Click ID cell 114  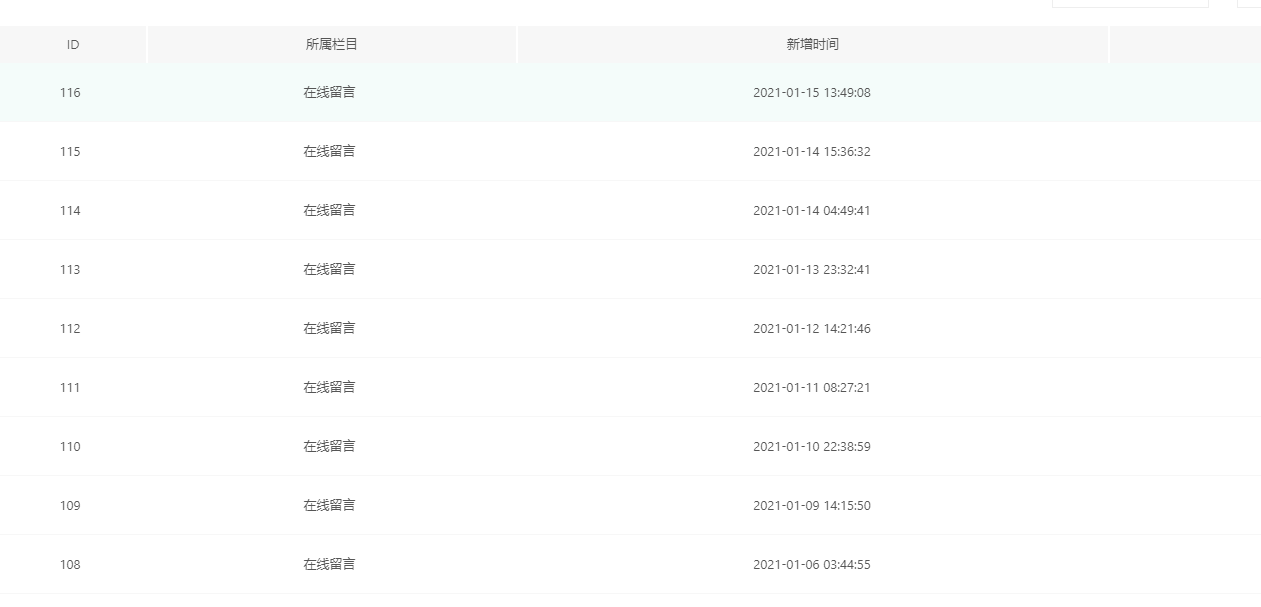coord(70,211)
